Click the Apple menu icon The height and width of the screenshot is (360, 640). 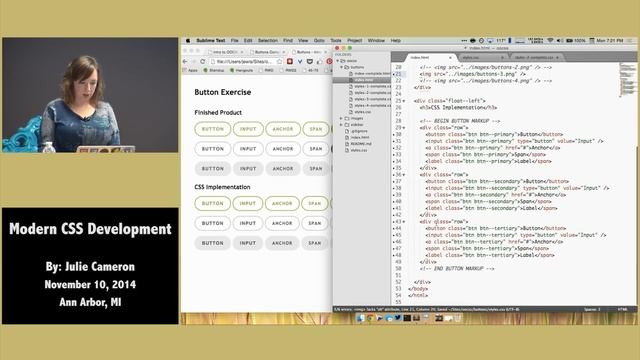pyautogui.click(x=188, y=40)
